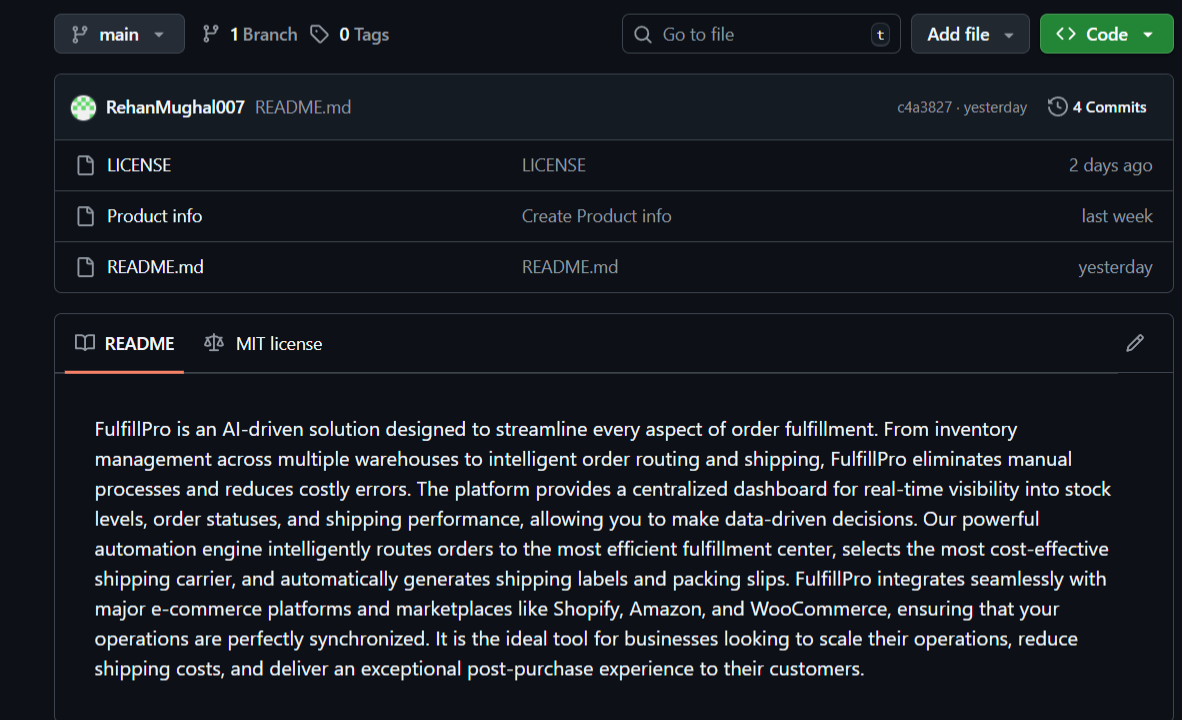Screen dimensions: 1182x720
Task: Open the 4 Commits history link
Action: click(x=1109, y=107)
